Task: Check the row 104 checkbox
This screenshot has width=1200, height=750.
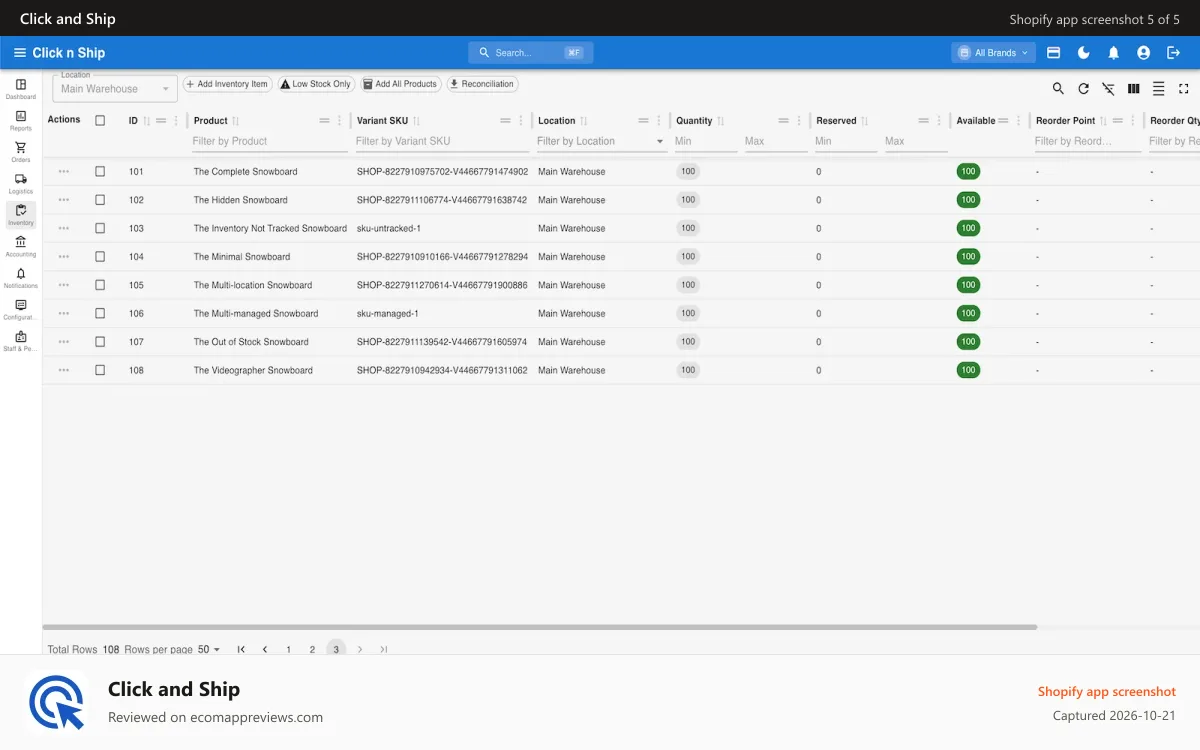Action: click(100, 257)
